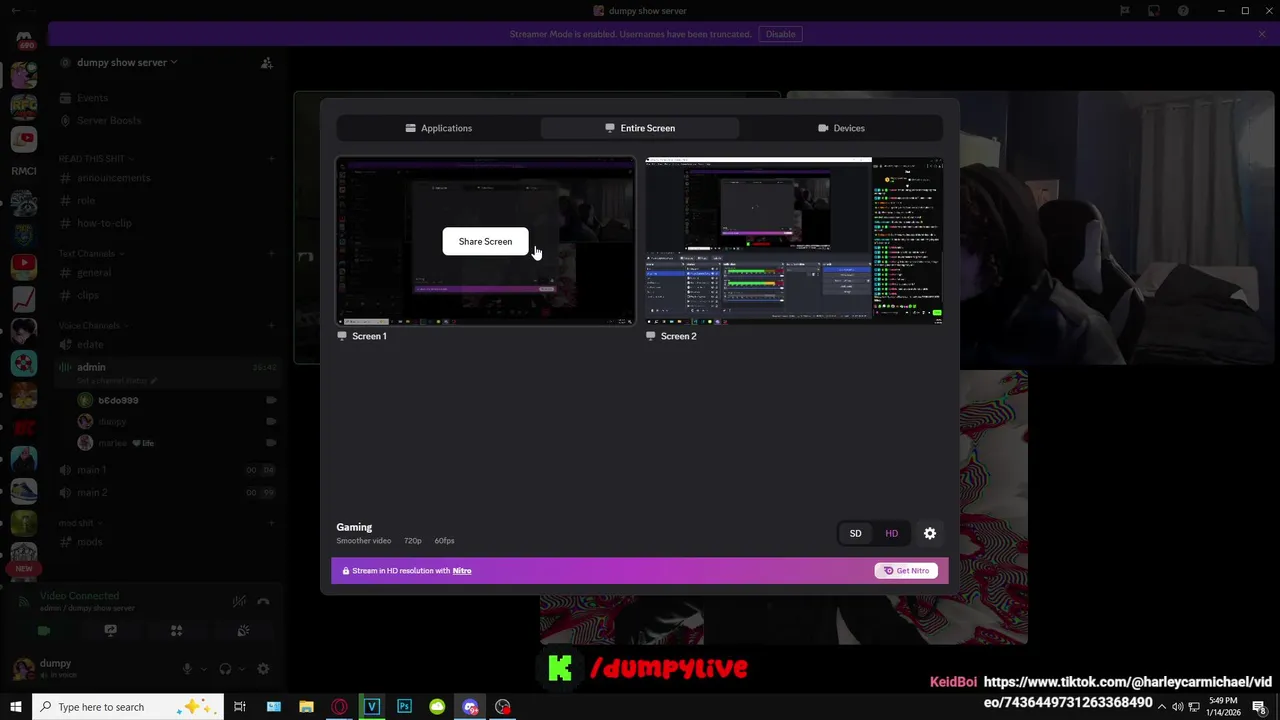
Task: Mute the microphone in the user panel
Action: tap(187, 669)
